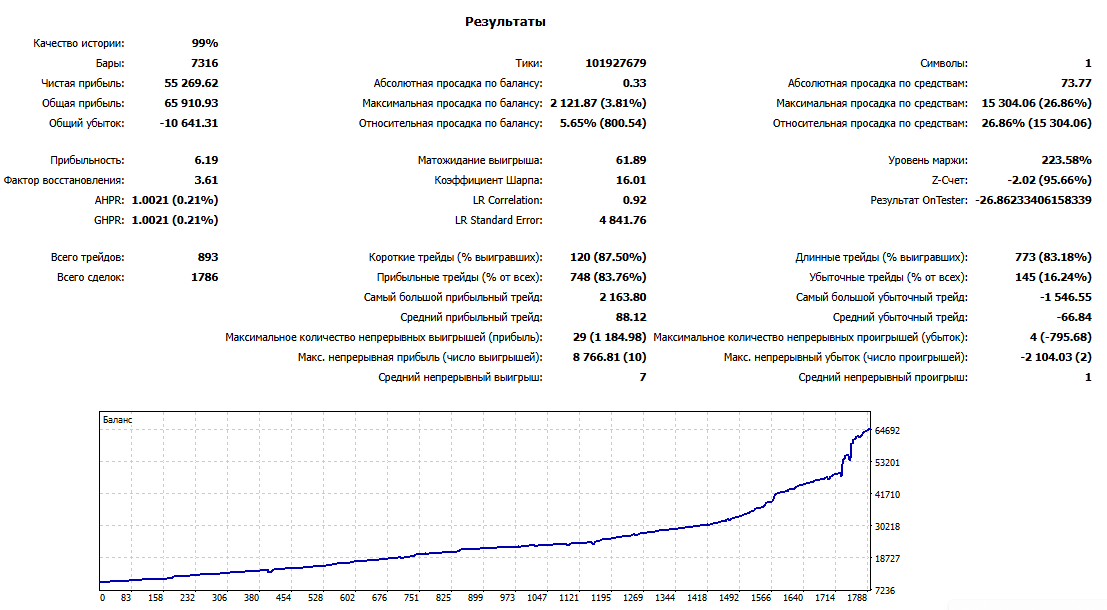Click total trades value 893

coord(208,257)
